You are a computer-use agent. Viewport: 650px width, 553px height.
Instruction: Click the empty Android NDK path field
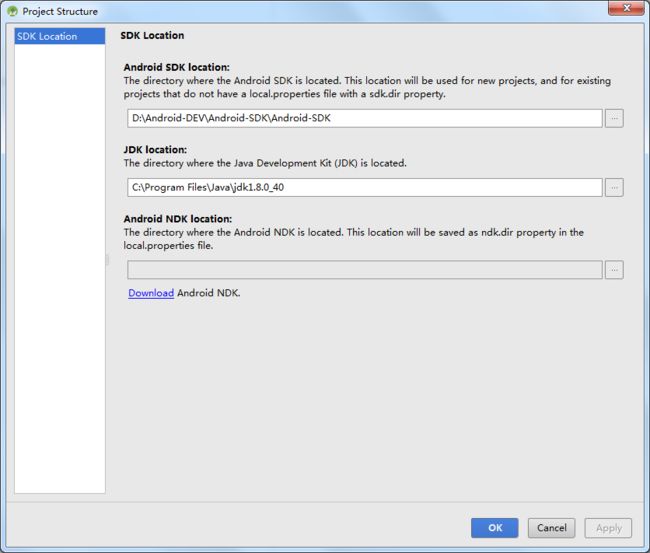tap(365, 270)
